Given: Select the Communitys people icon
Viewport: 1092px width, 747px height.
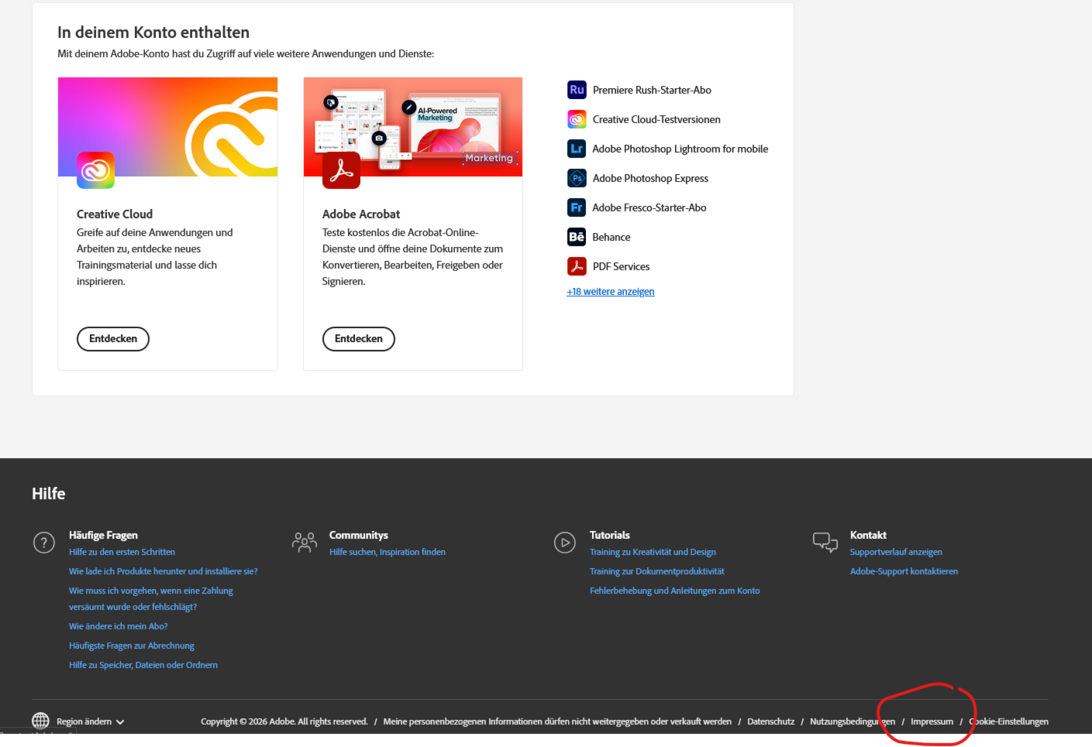Looking at the screenshot, I should coord(304,542).
